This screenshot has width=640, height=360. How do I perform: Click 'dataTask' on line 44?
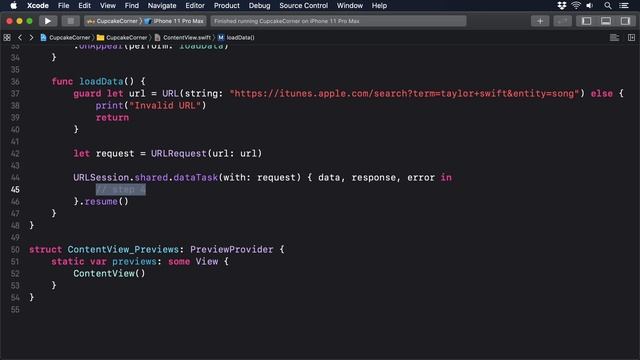[x=196, y=178]
